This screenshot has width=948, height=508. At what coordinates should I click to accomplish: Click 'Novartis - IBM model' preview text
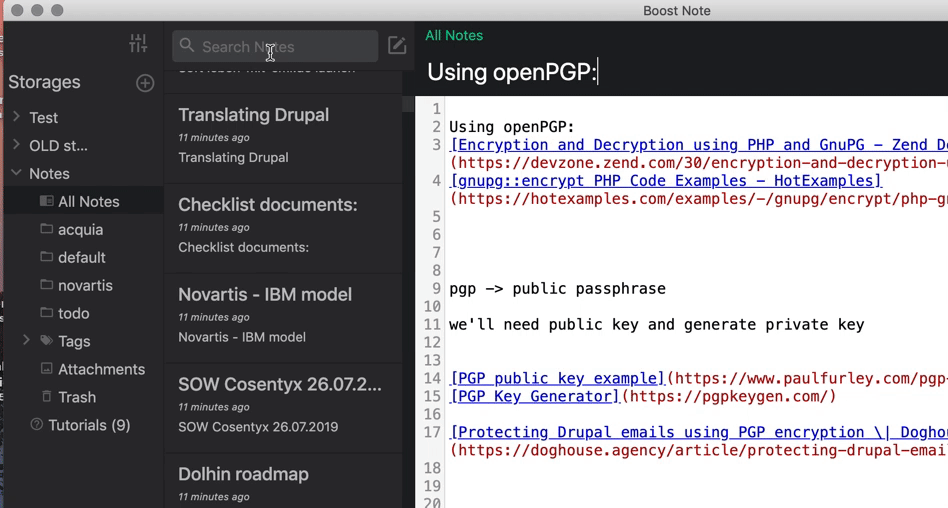tap(242, 337)
